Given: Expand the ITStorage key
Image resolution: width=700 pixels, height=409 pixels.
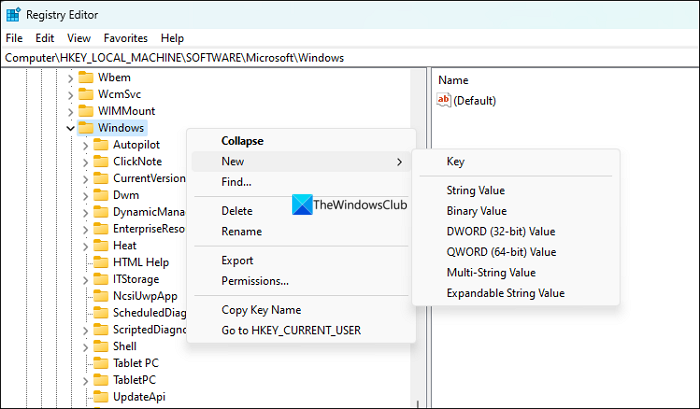Looking at the screenshot, I should 85,280.
